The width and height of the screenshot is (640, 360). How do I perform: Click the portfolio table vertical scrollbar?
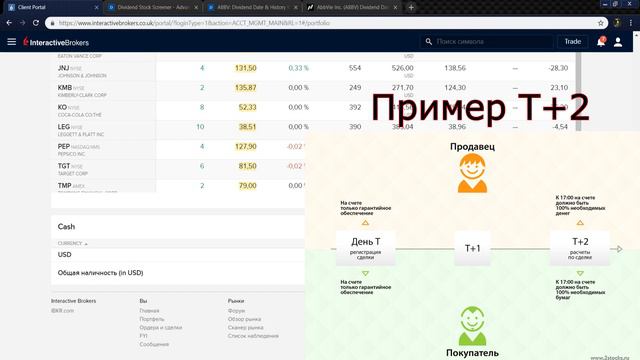click(x=578, y=92)
